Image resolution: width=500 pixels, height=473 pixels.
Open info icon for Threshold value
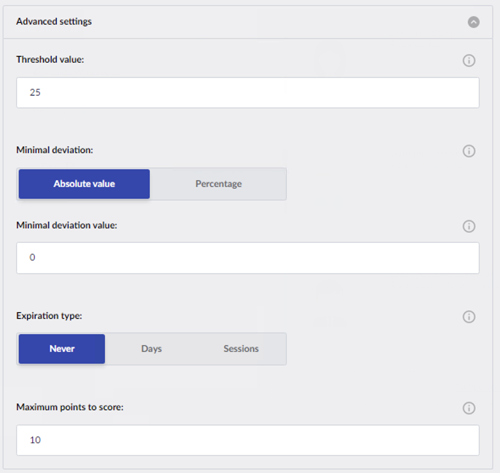(x=469, y=61)
